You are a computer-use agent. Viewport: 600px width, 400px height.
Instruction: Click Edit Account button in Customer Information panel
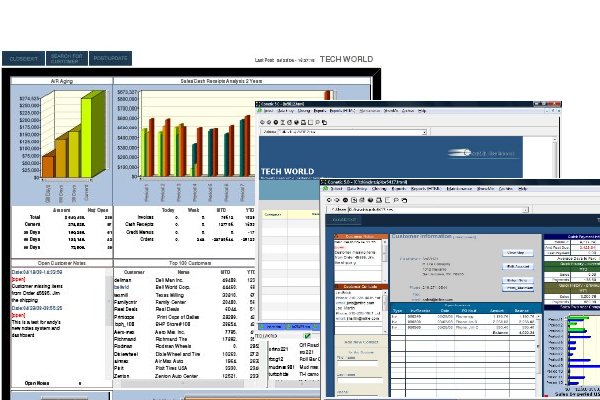(517, 266)
